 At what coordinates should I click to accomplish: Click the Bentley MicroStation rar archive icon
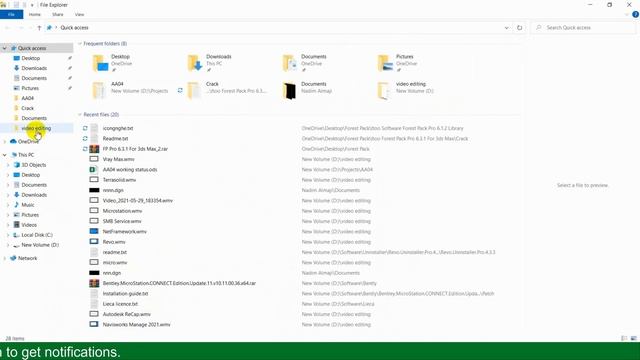tap(94, 283)
